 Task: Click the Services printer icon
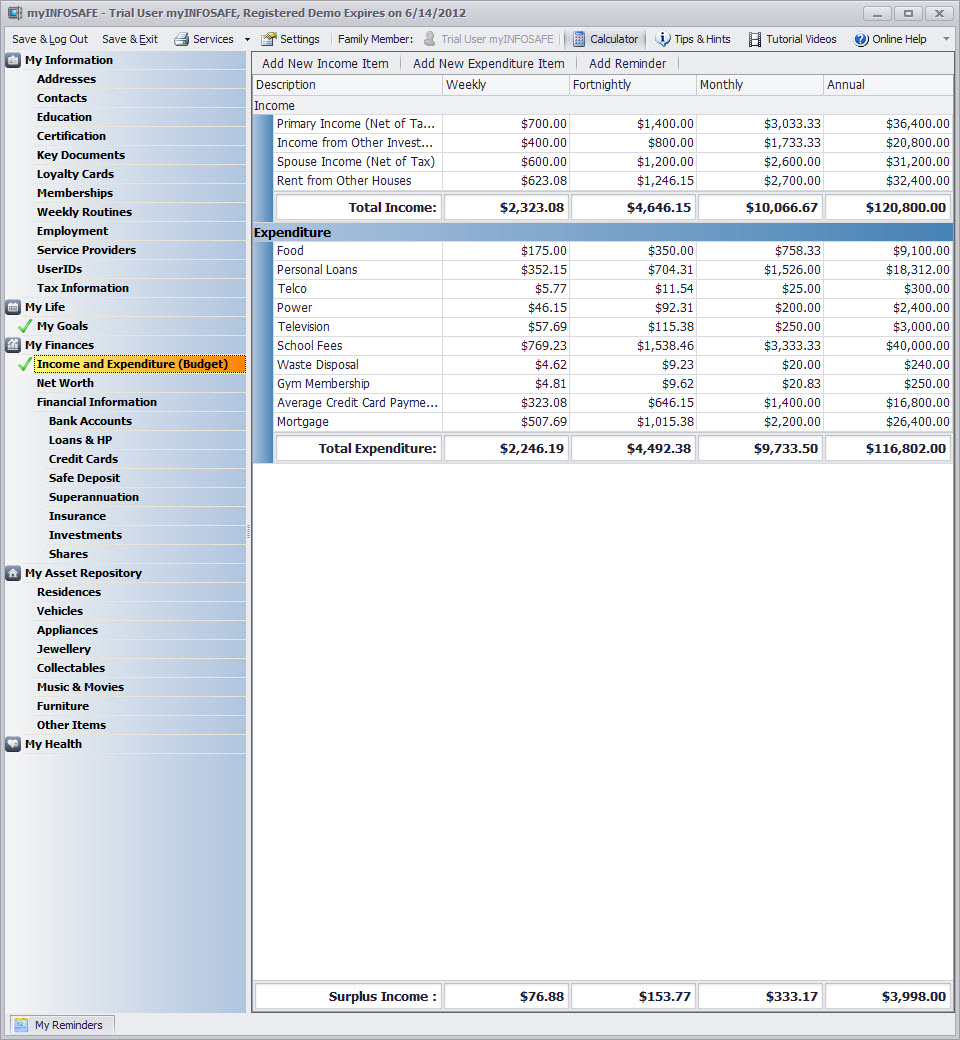[x=181, y=39]
